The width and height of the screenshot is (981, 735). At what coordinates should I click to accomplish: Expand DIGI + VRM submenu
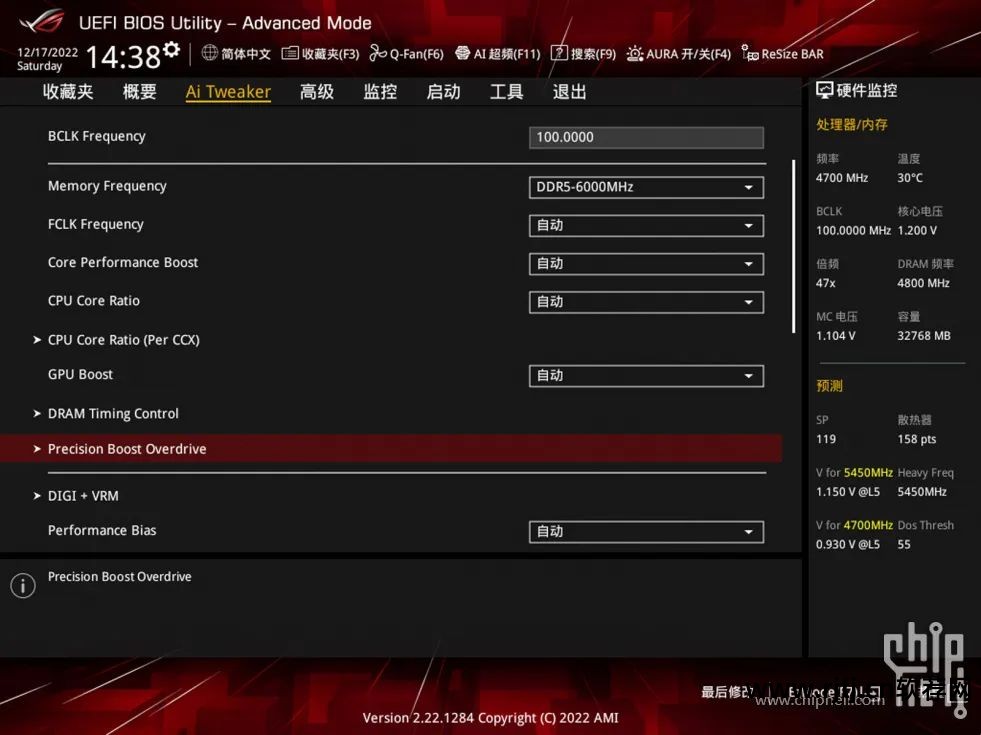(83, 495)
